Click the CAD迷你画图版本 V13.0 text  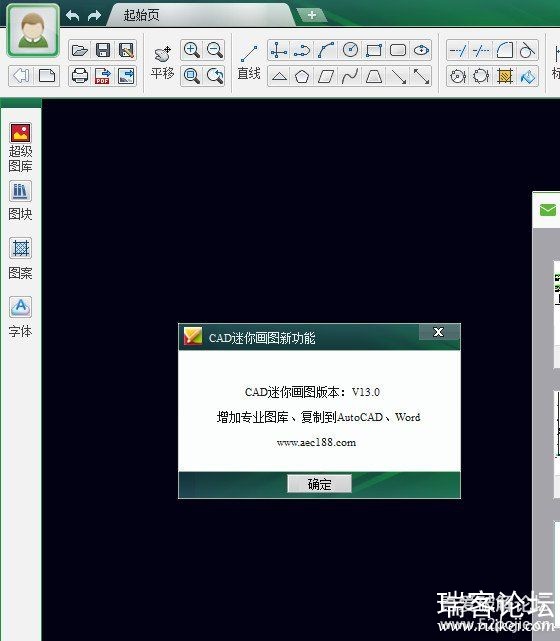click(x=312, y=392)
